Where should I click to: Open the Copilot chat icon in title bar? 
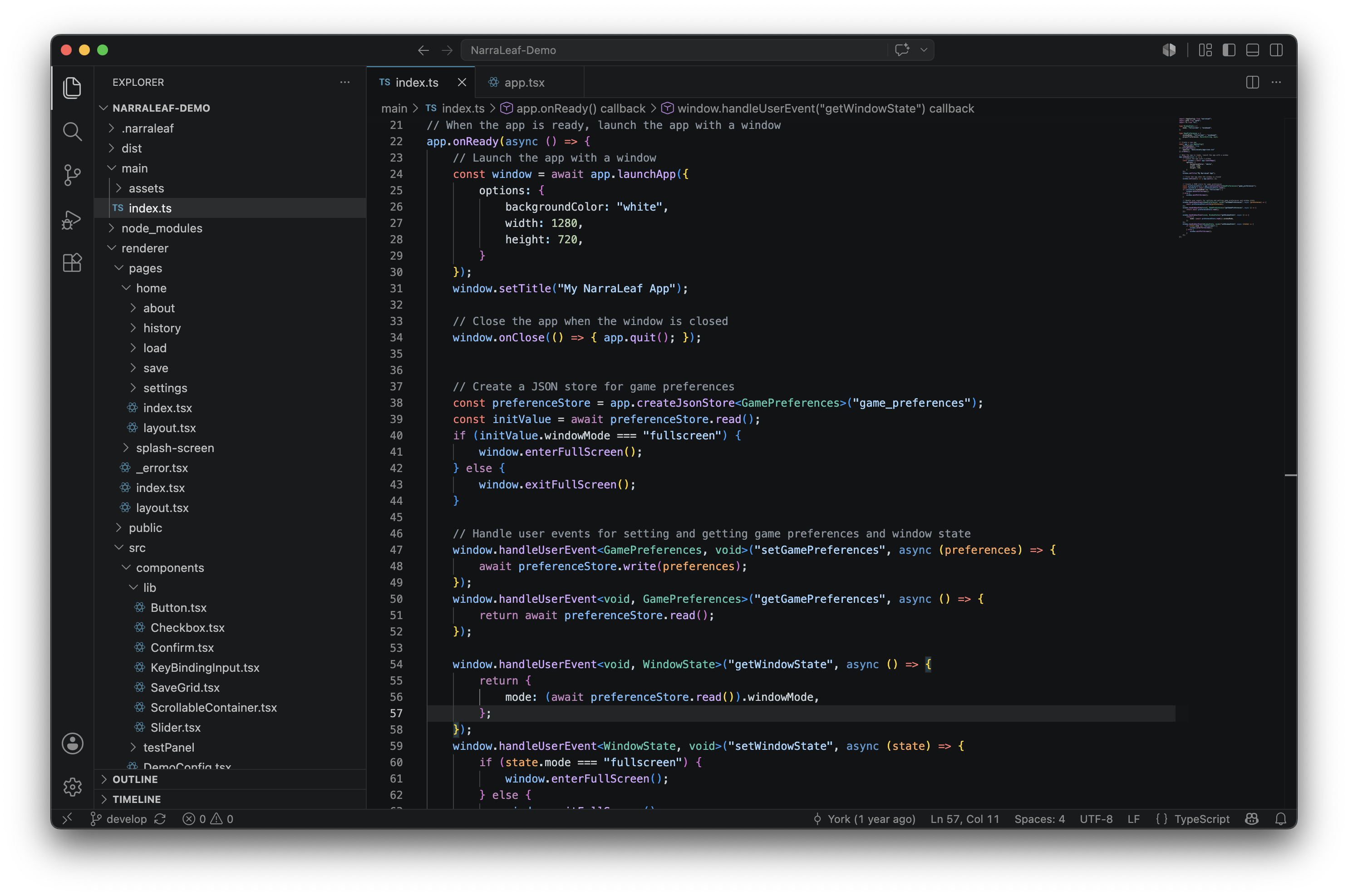tap(902, 50)
